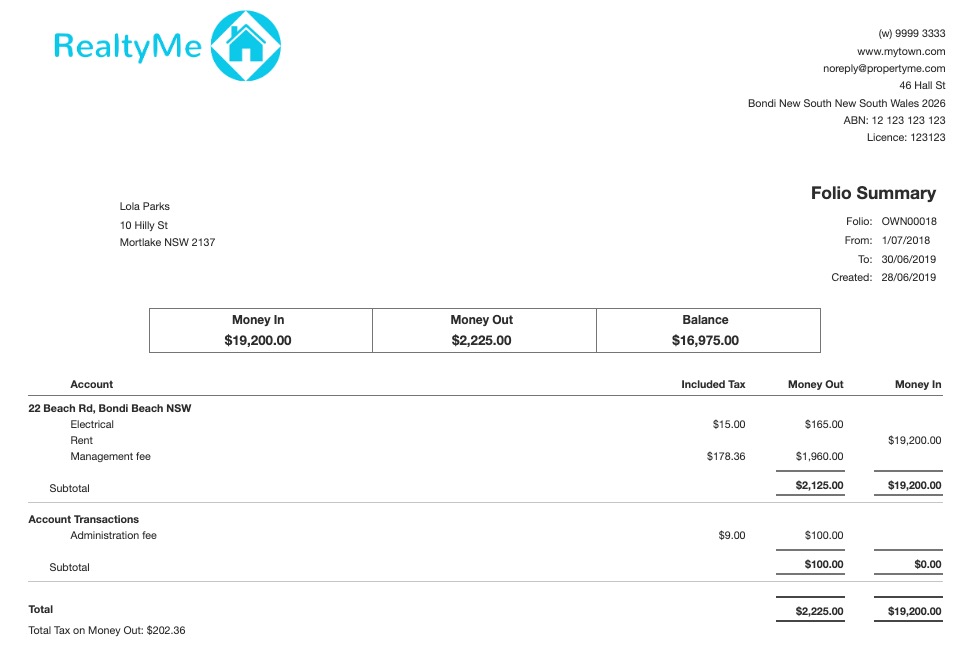Open the www.mytown.com website address
Screen dimensions: 959x650
pos(901,51)
